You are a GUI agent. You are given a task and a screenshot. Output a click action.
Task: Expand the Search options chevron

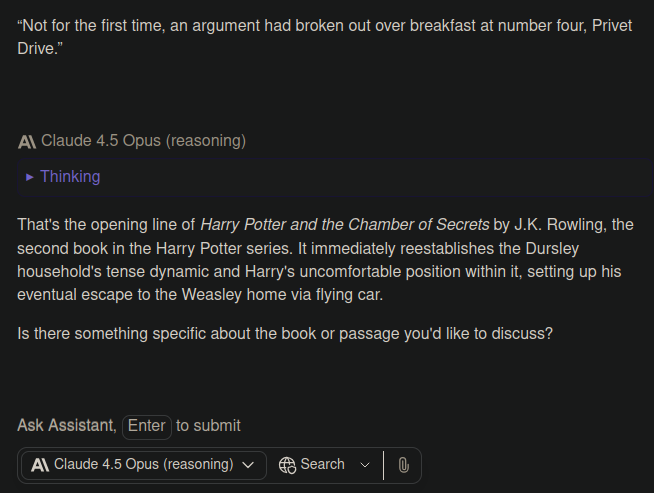365,465
